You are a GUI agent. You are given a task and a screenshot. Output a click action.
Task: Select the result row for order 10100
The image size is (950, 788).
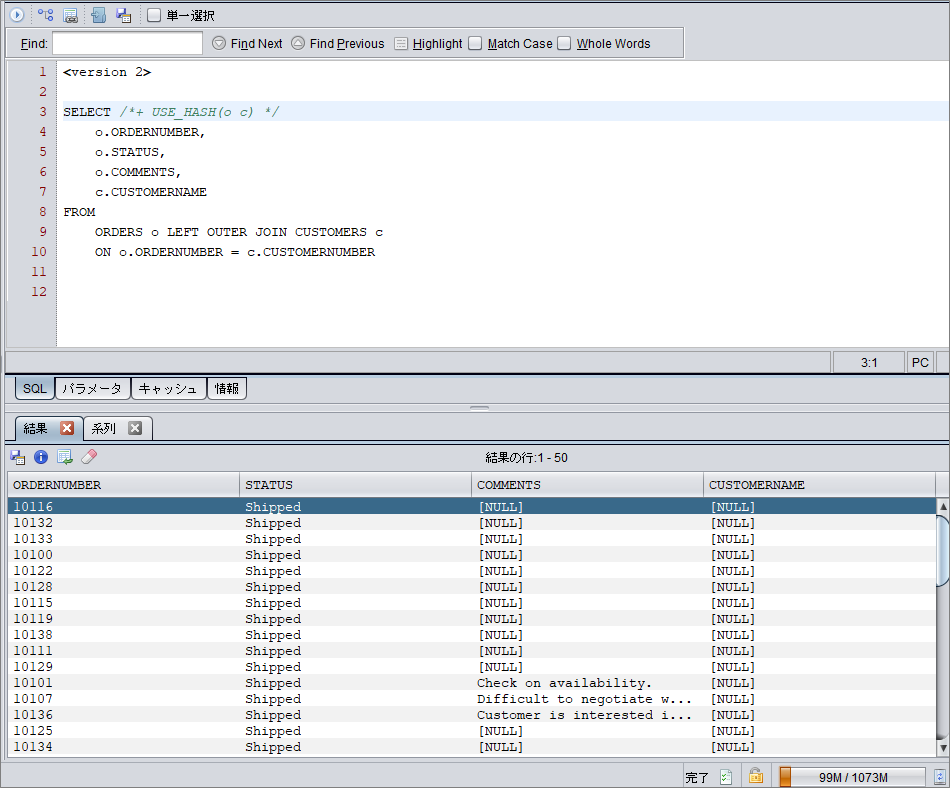click(x=471, y=555)
